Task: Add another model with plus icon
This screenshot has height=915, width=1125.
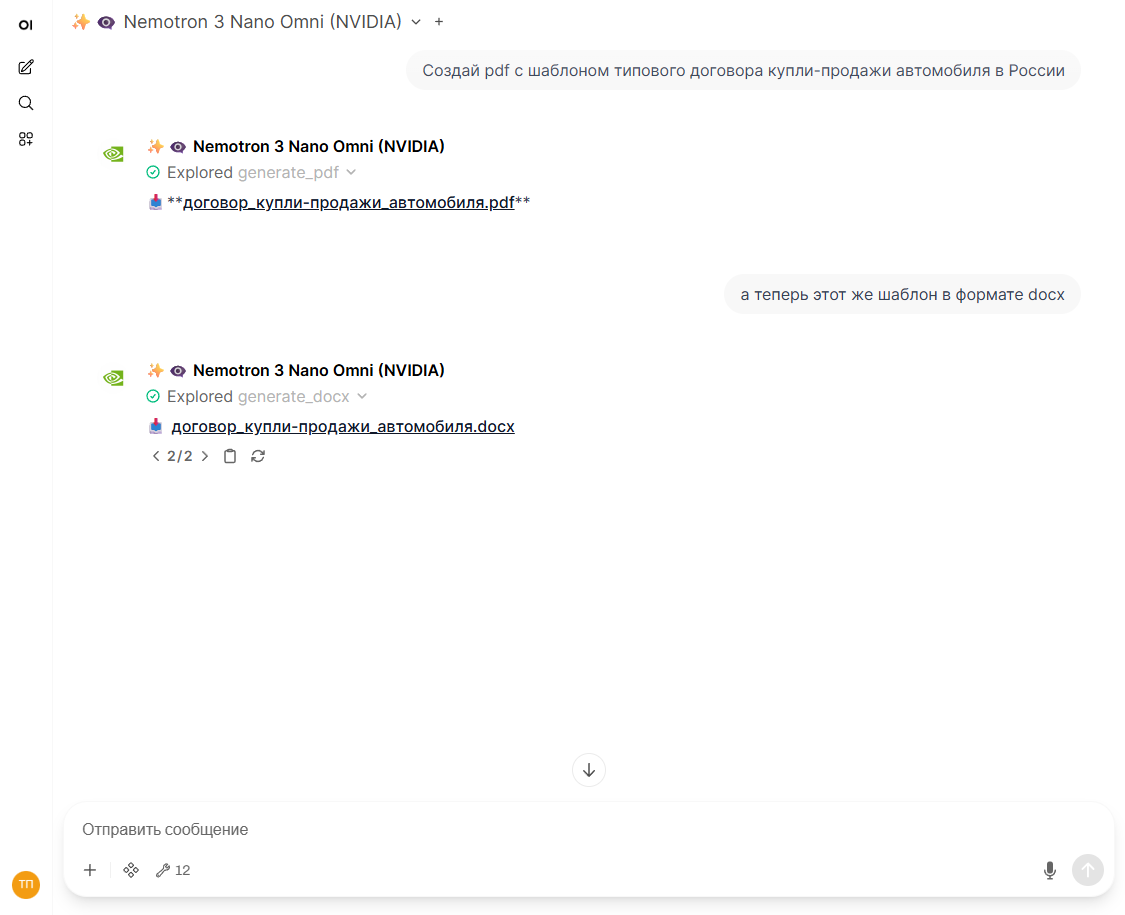Action: tap(439, 22)
